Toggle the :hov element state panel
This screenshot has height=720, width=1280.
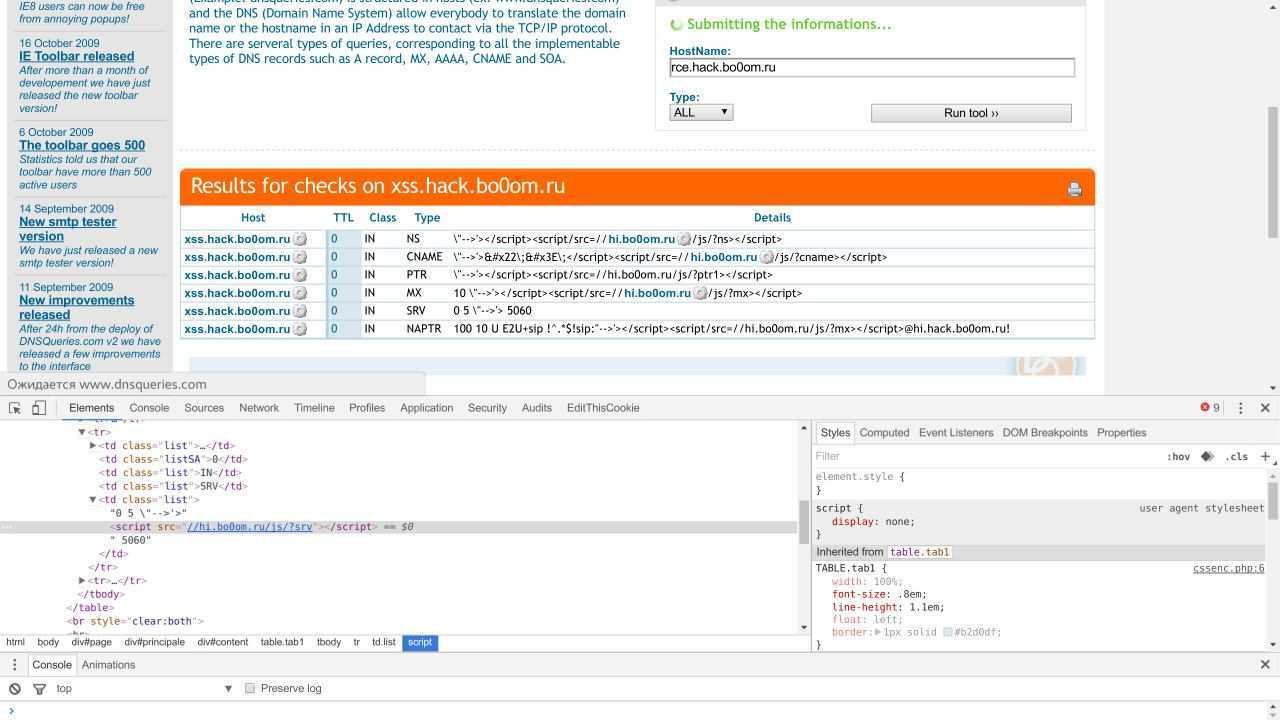coord(1178,457)
